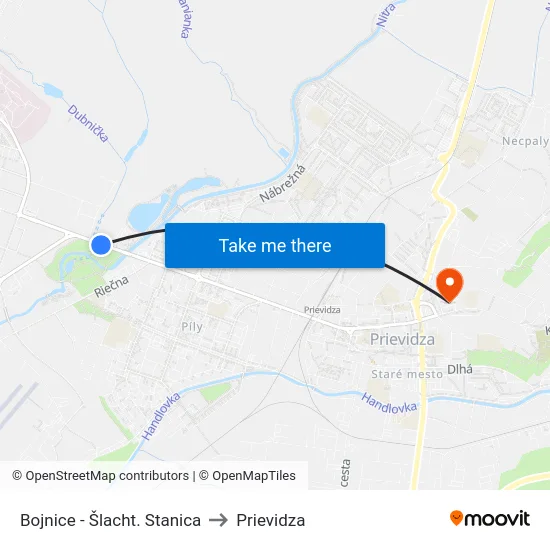Open the Moovit logo
550x550 pixels.
coord(490,518)
